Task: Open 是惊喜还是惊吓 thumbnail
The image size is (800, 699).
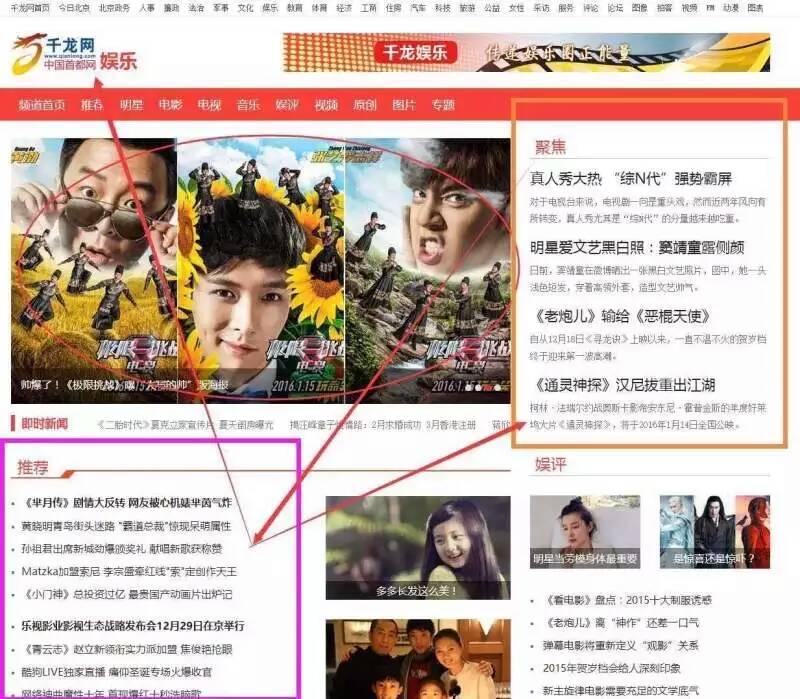Action: point(715,532)
